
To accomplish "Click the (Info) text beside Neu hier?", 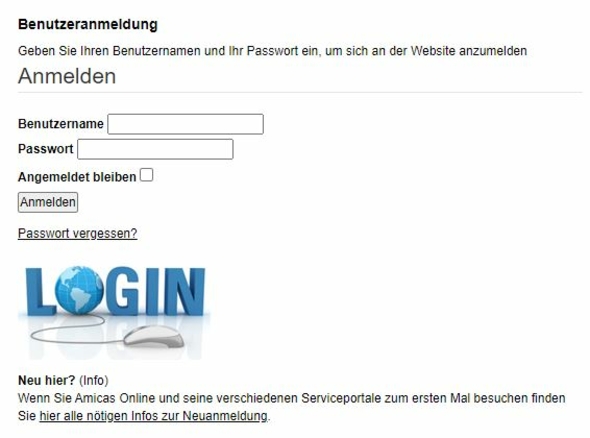I will [x=94, y=380].
